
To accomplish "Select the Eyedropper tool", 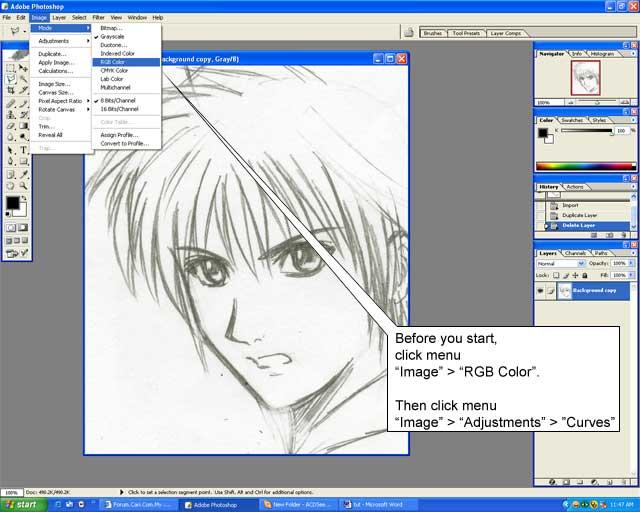I will [x=23, y=175].
